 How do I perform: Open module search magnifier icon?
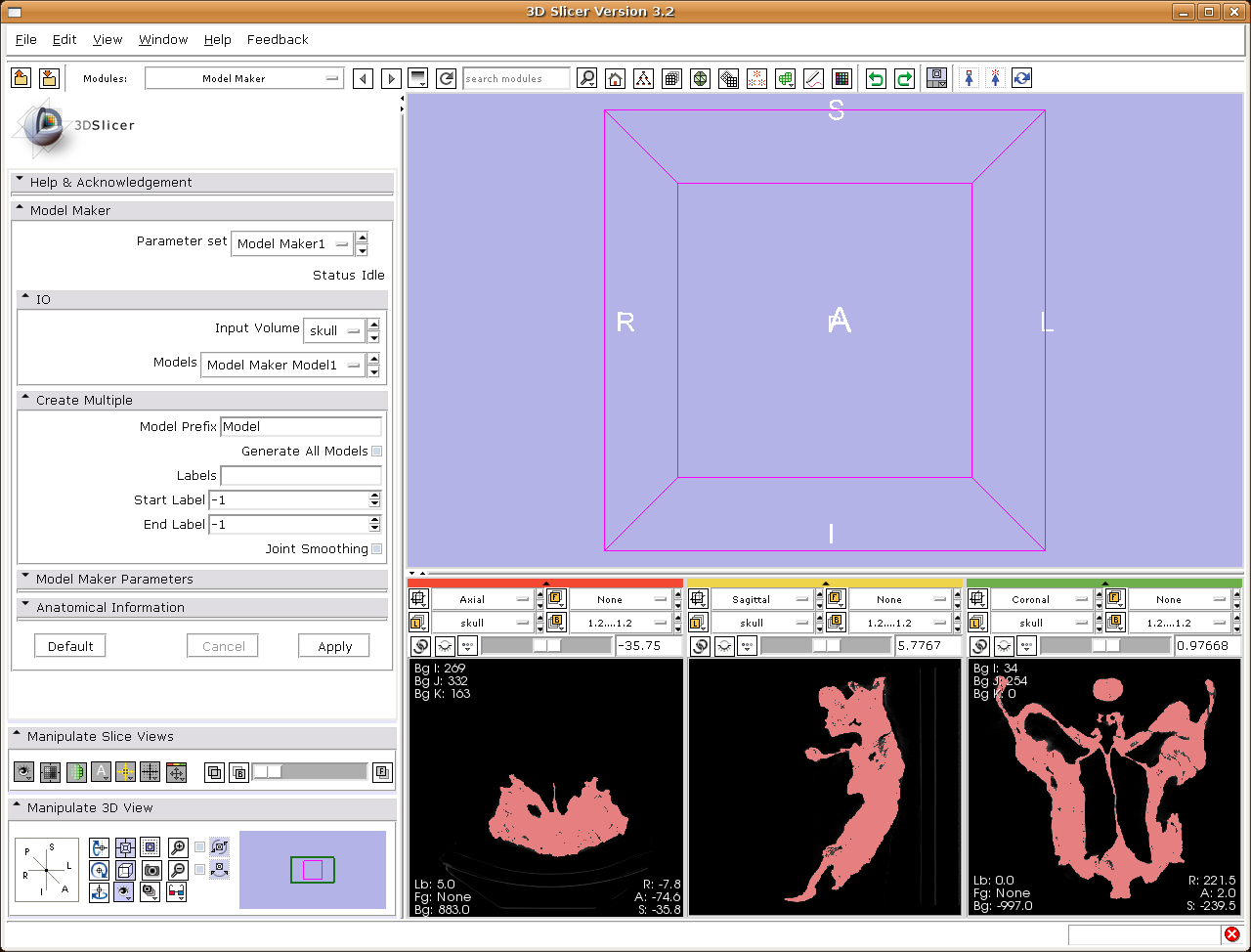tap(586, 78)
